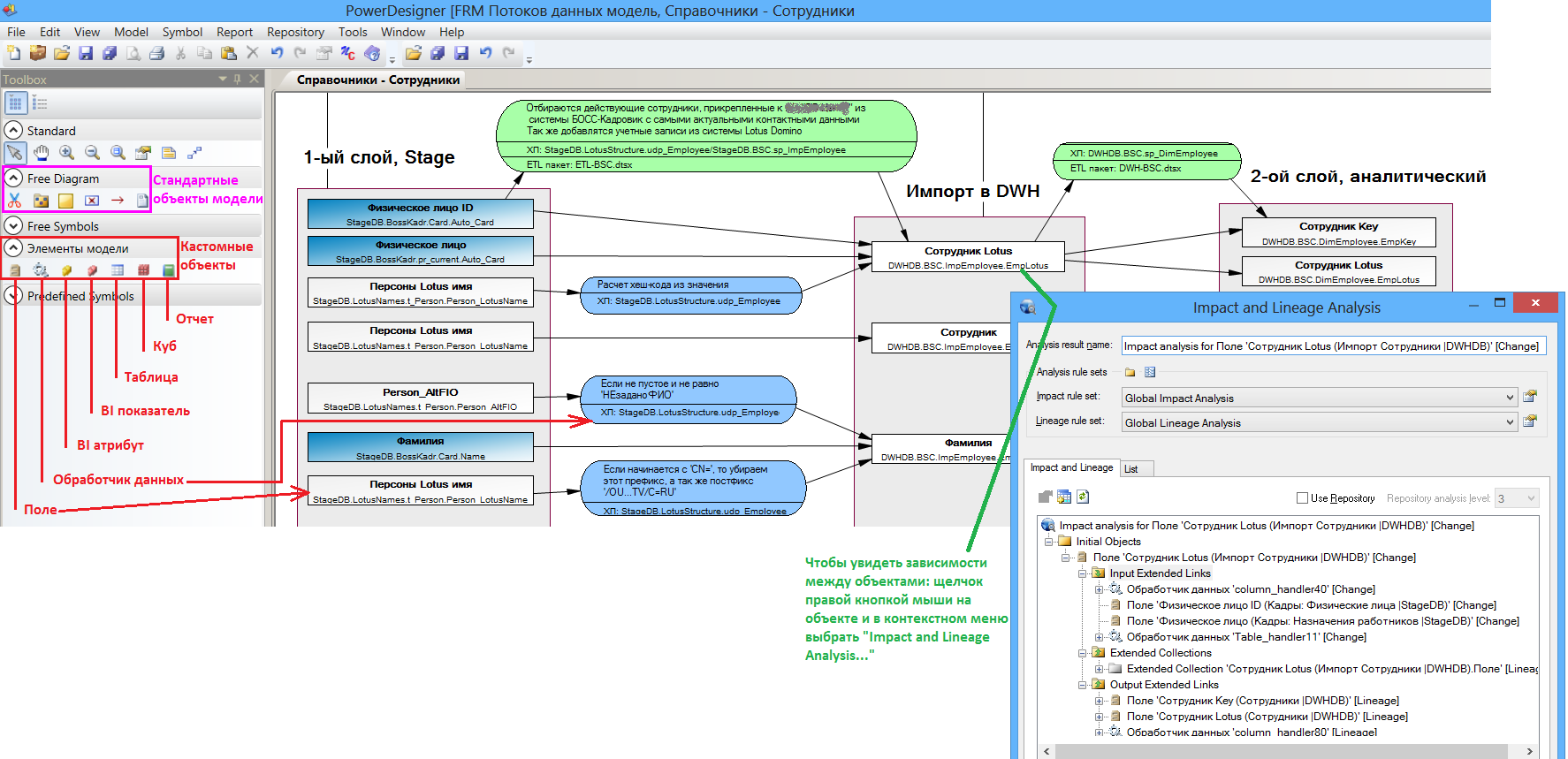Open properties of Lineage rule set
Image resolution: width=1568 pixels, height=759 pixels.
coord(1530,421)
